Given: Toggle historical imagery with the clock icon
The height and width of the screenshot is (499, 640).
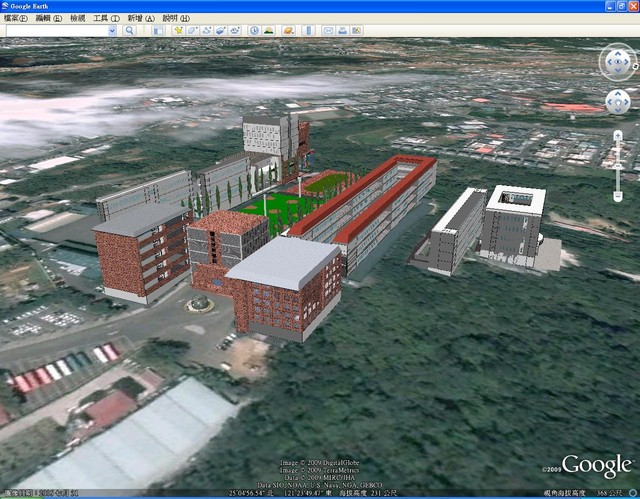Looking at the screenshot, I should tap(254, 30).
